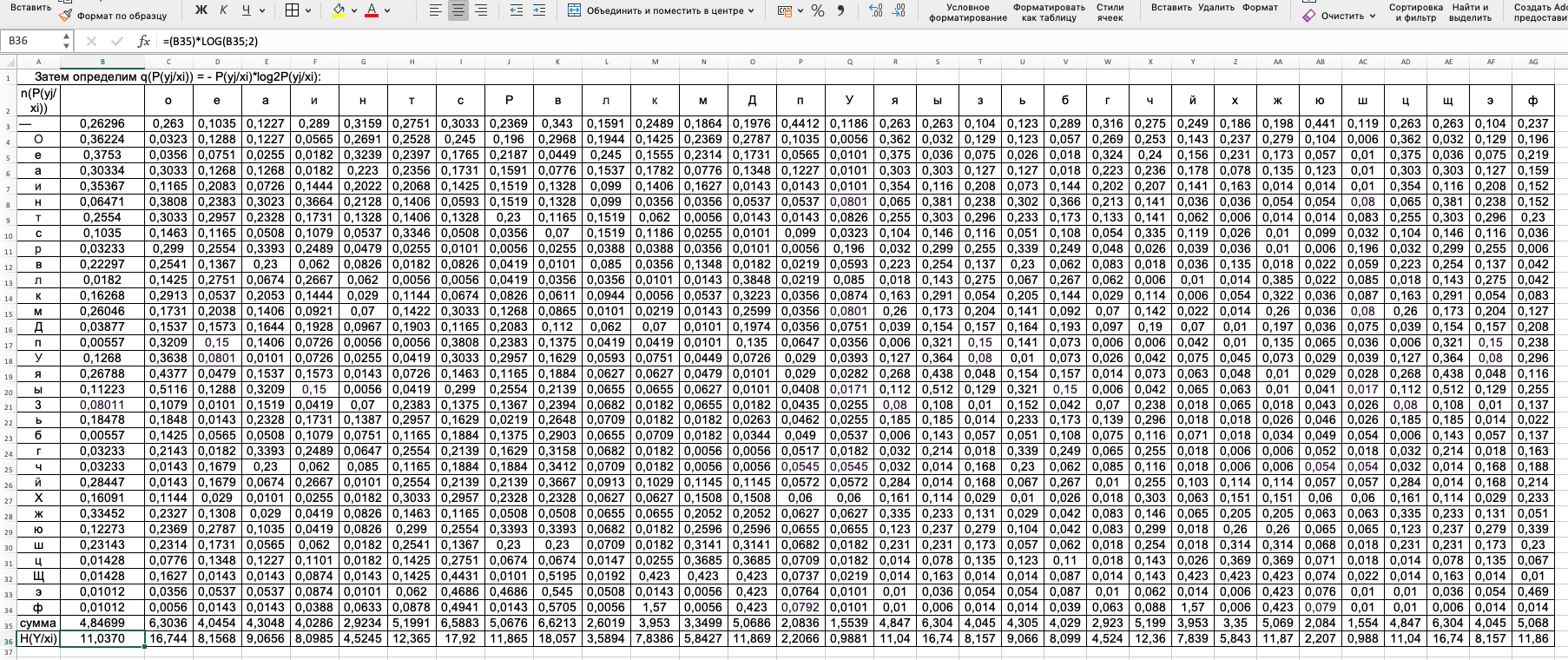This screenshot has height=660, width=1568.
Task: Select all cells via corner triangle
Action: (8, 62)
